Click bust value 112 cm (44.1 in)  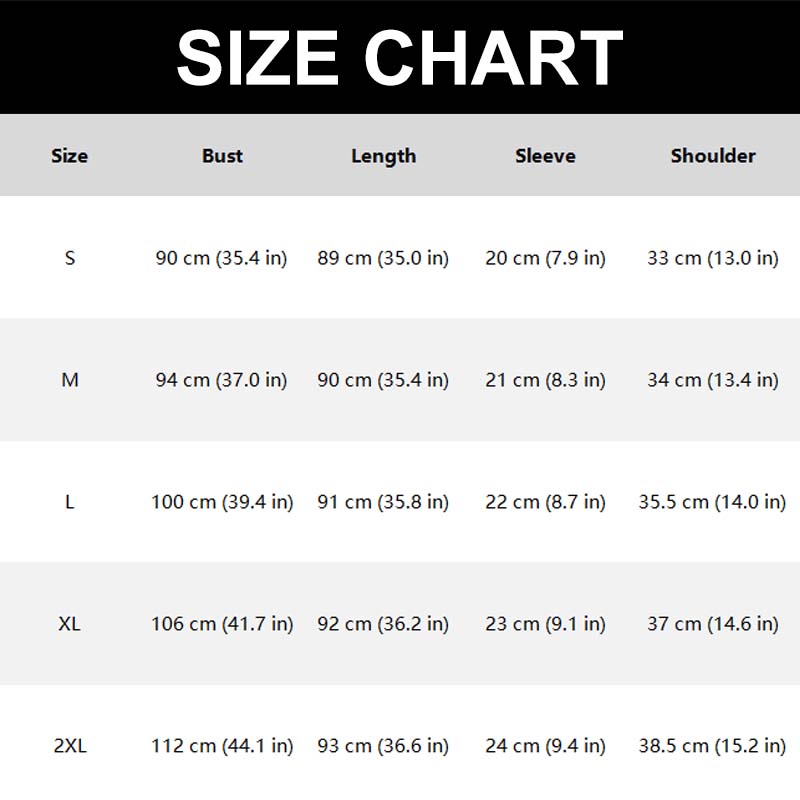(x=222, y=746)
